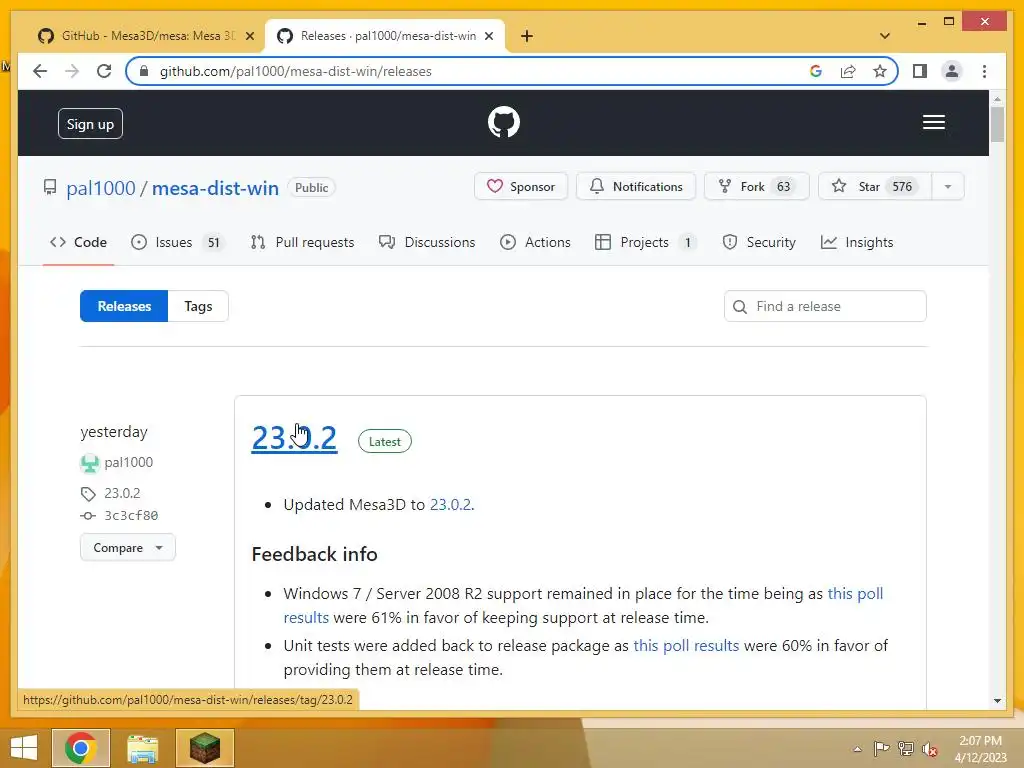This screenshot has height=768, width=1024.
Task: Open the tab search chevron
Action: [x=884, y=36]
